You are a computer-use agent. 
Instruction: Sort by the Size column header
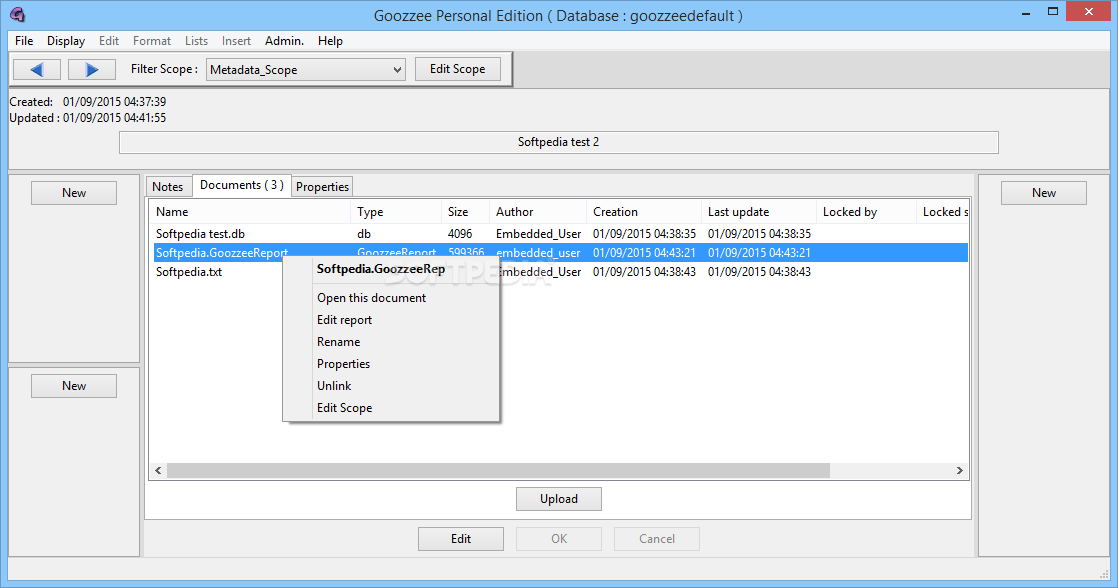point(465,212)
